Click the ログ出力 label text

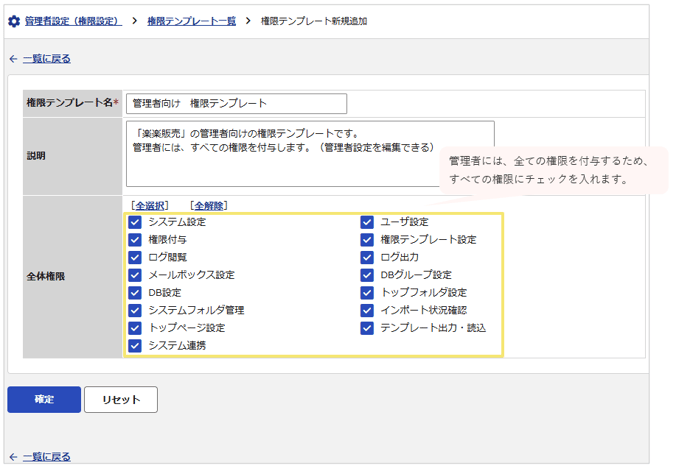[400, 257]
